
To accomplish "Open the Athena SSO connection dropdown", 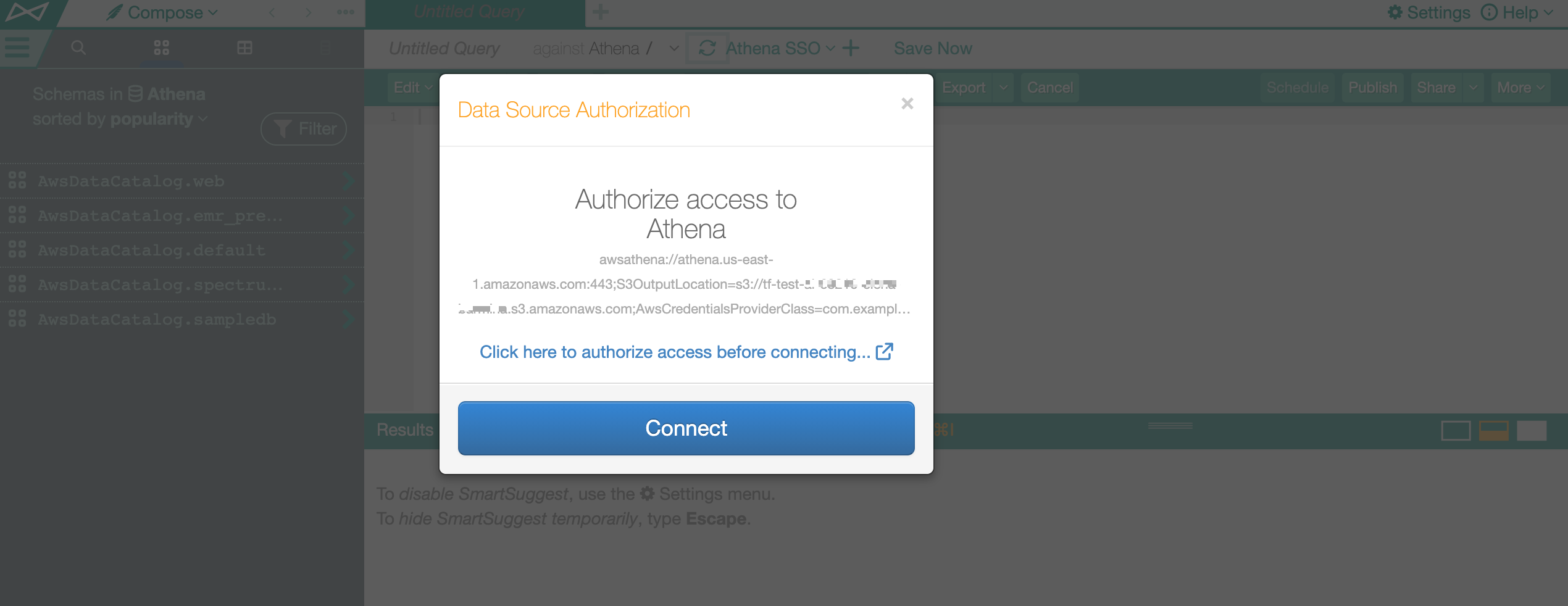I will tap(780, 48).
